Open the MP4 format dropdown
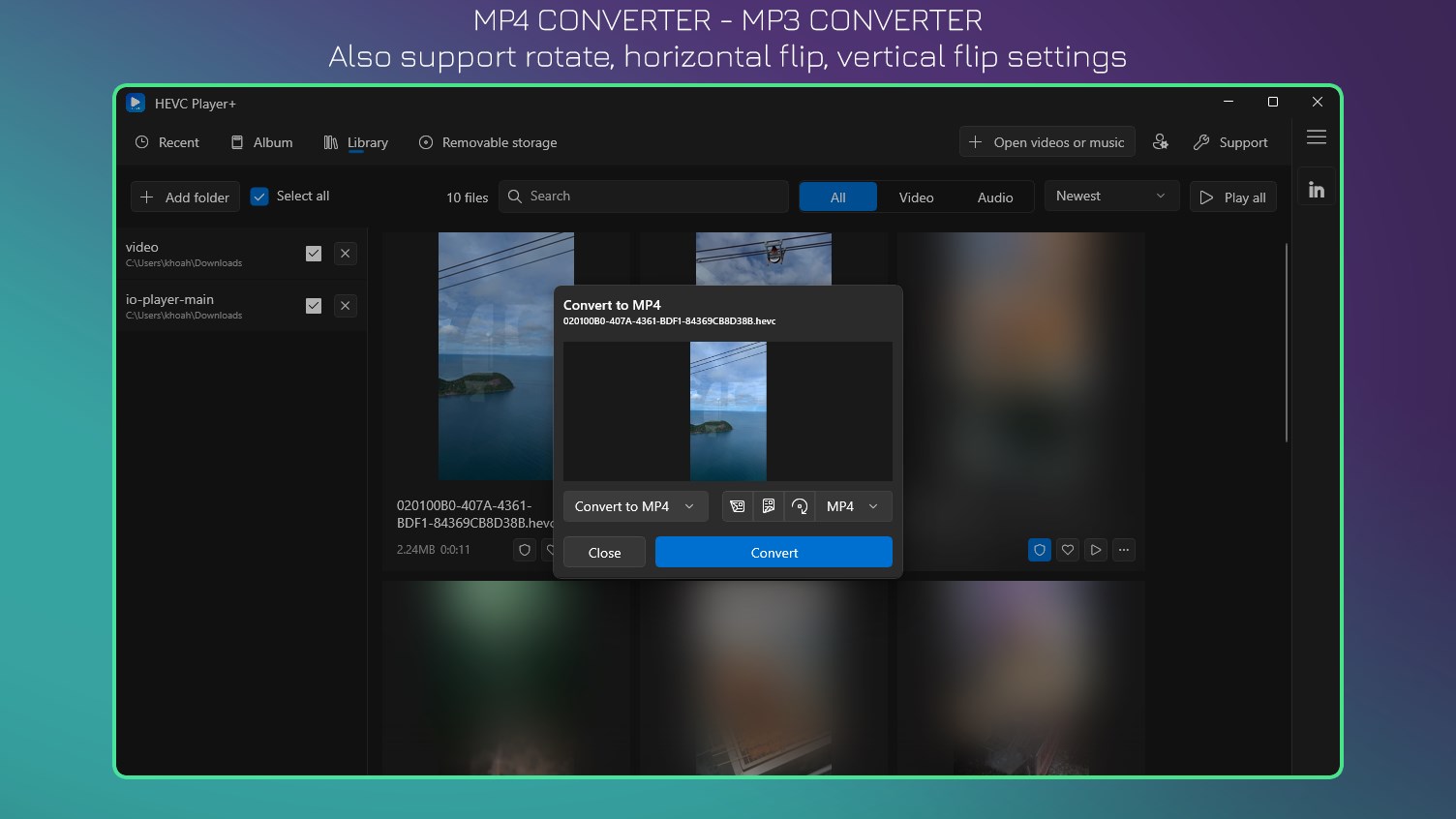The height and width of the screenshot is (819, 1456). pyautogui.click(x=853, y=506)
